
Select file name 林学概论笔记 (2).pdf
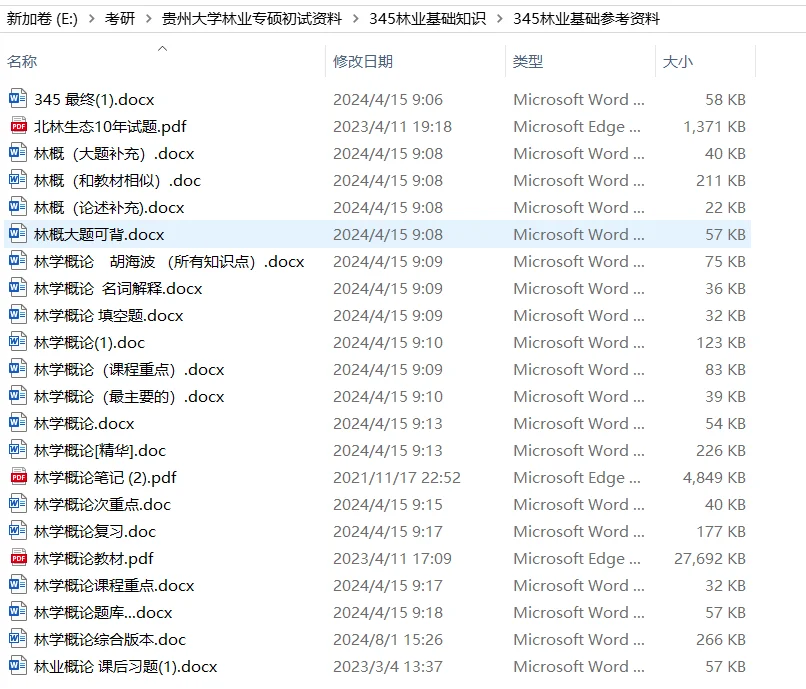[x=105, y=478]
